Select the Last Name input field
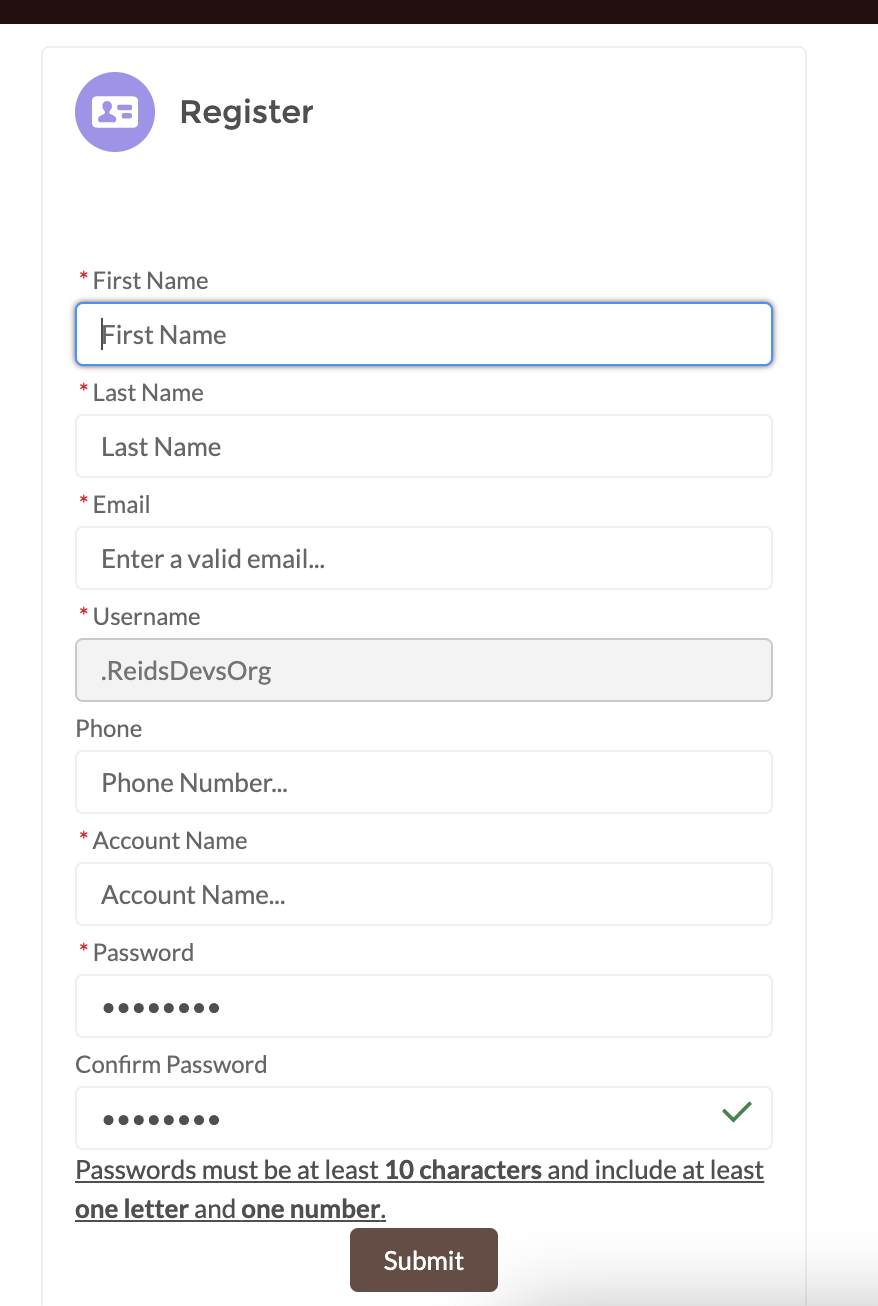878x1306 pixels. pyautogui.click(x=423, y=446)
